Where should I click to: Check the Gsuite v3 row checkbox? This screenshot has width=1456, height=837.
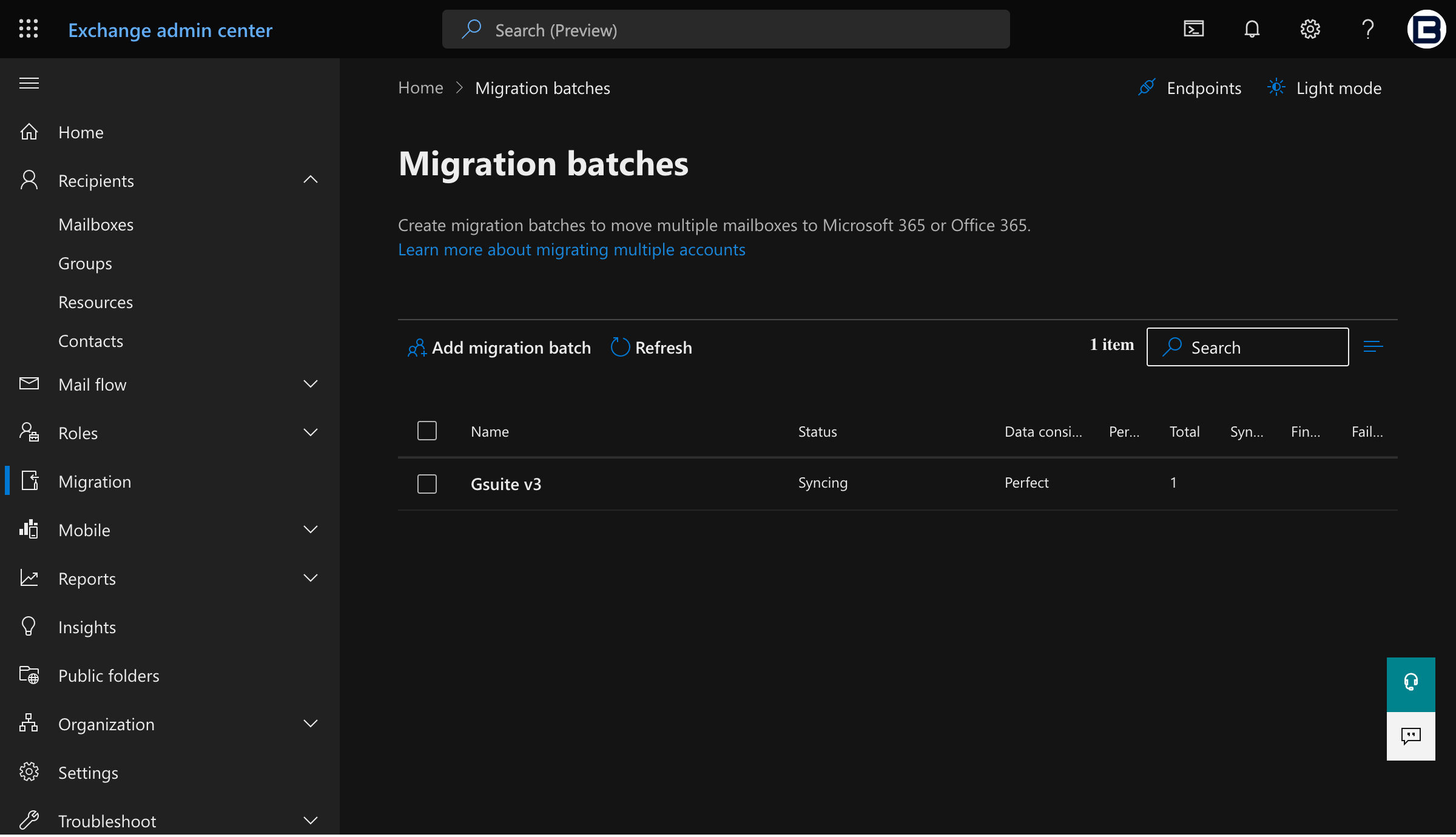pyautogui.click(x=427, y=484)
